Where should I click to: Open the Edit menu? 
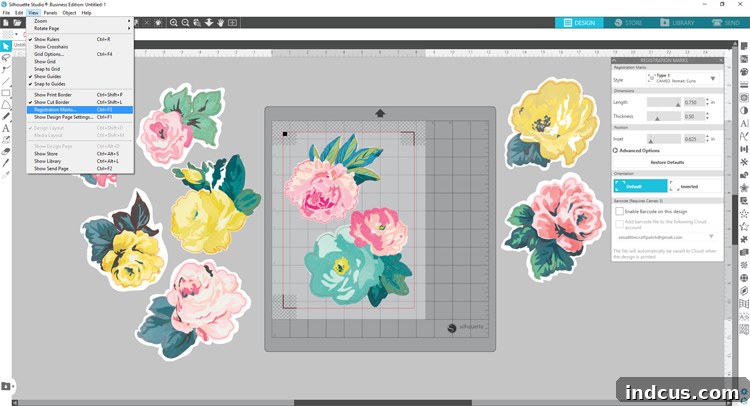19,13
